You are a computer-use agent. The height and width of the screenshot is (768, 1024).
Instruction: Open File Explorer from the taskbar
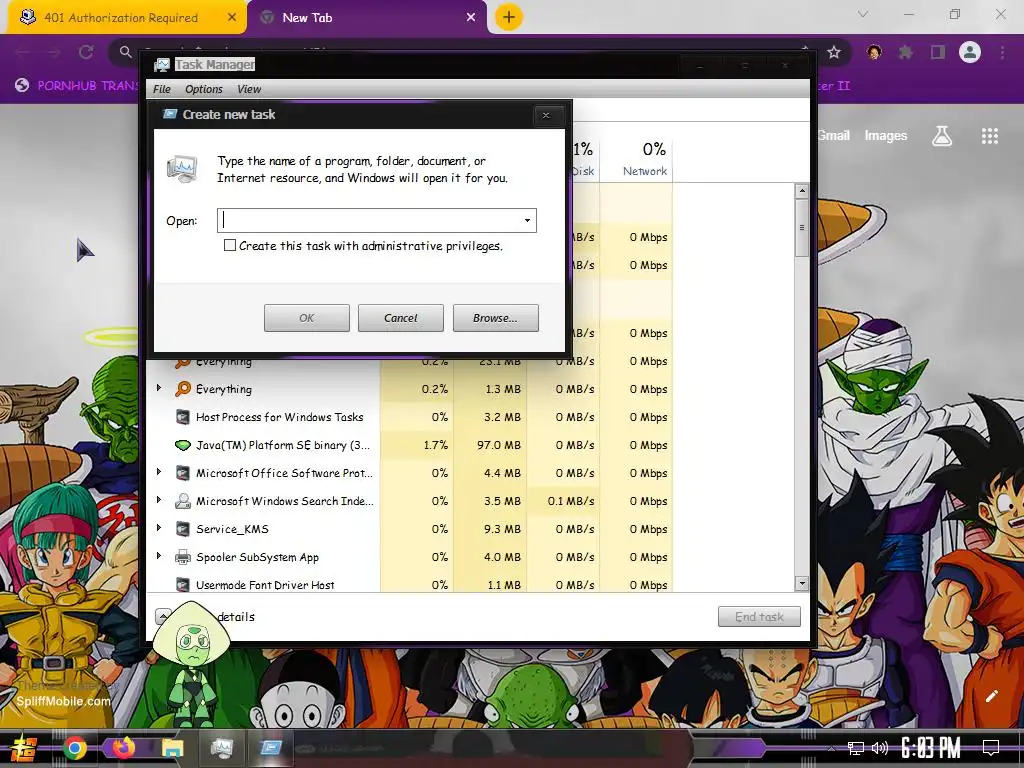(x=172, y=748)
